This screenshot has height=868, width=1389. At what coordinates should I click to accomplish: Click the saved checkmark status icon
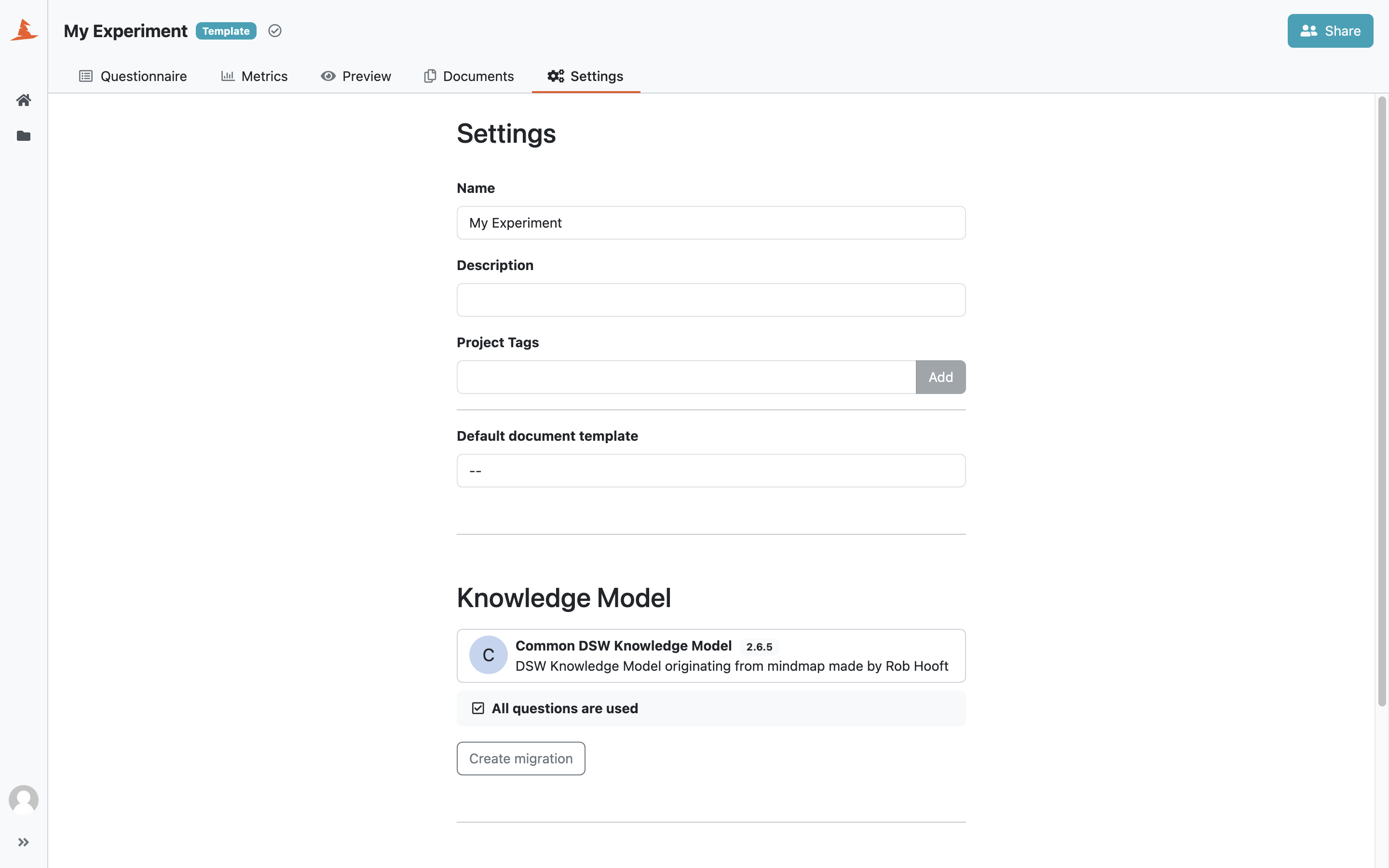click(275, 31)
